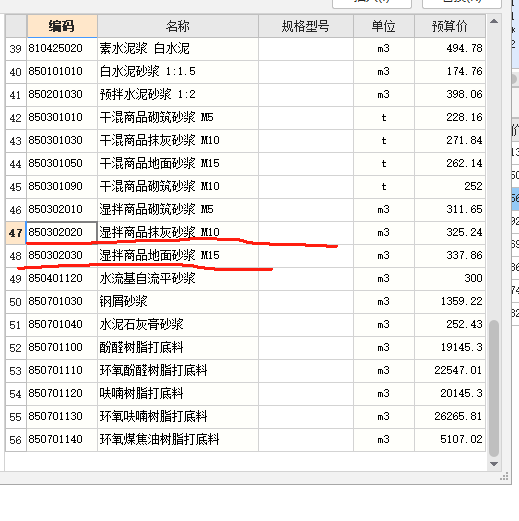Click the 单位 column header

pos(384,26)
